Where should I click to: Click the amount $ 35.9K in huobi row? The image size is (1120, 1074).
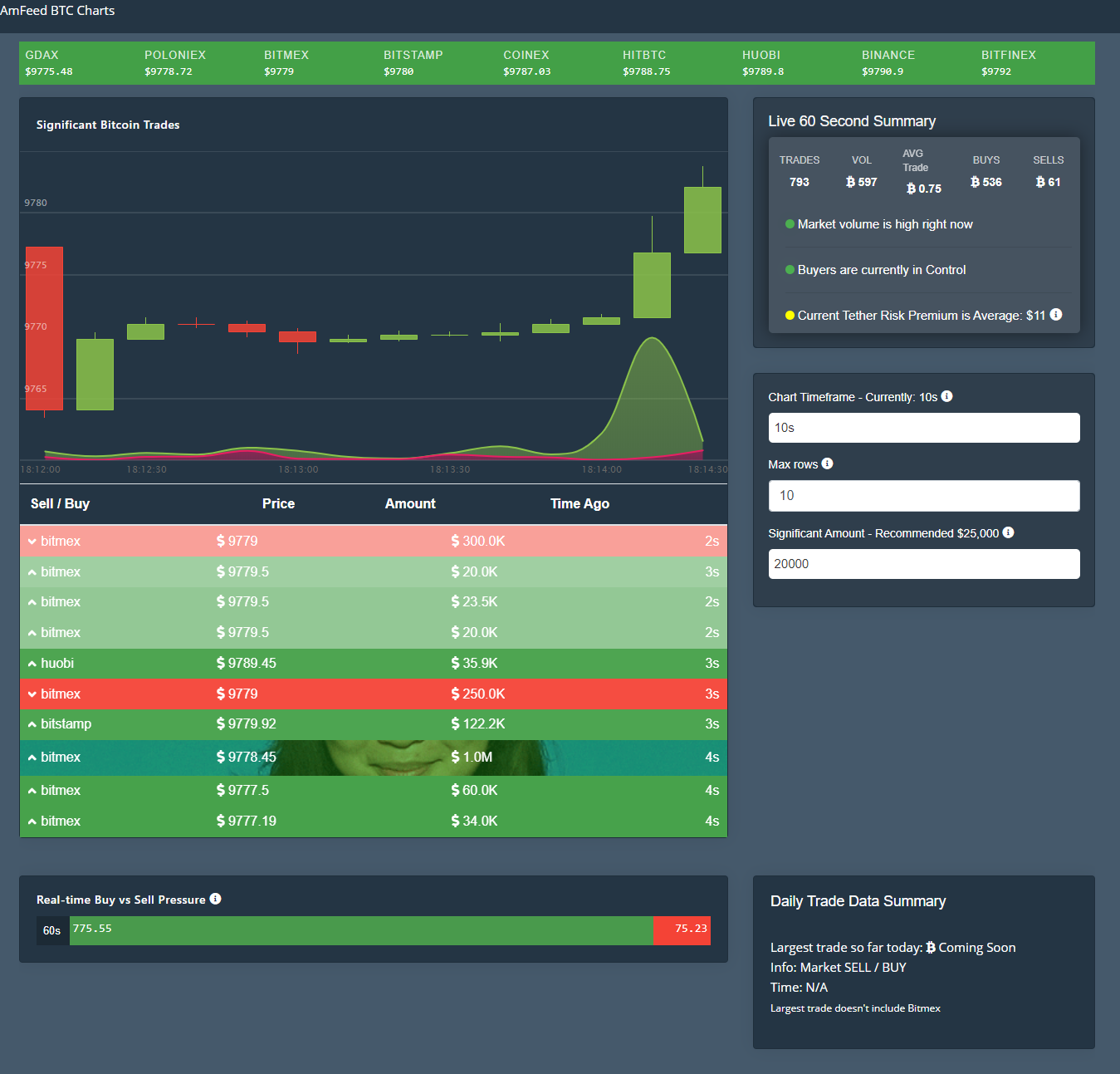474,663
